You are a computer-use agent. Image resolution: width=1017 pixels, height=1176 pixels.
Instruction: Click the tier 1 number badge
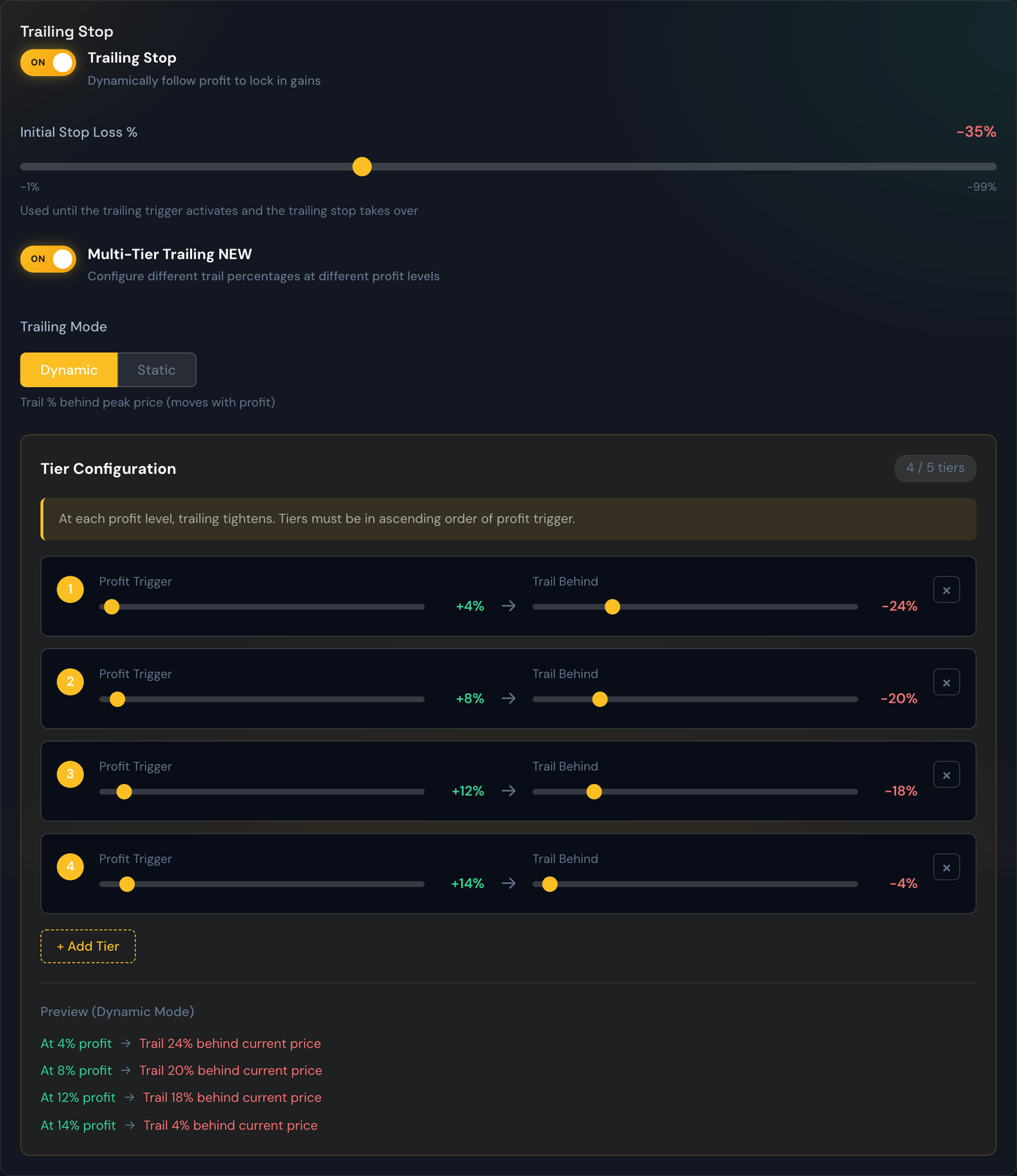[70, 589]
